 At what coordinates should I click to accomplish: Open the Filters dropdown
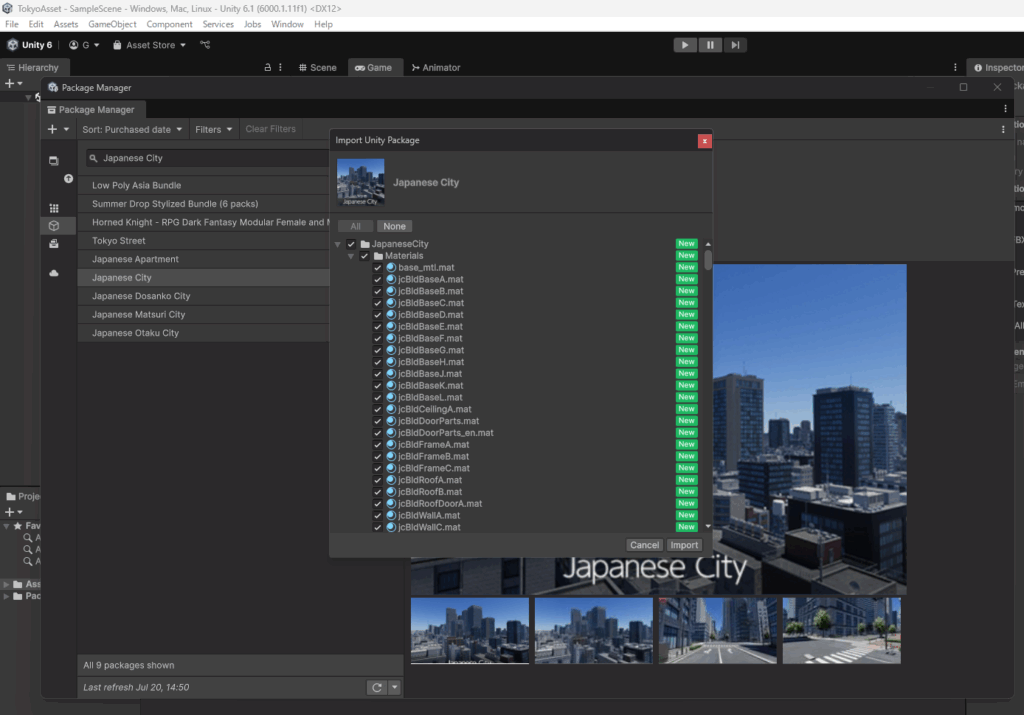(214, 129)
